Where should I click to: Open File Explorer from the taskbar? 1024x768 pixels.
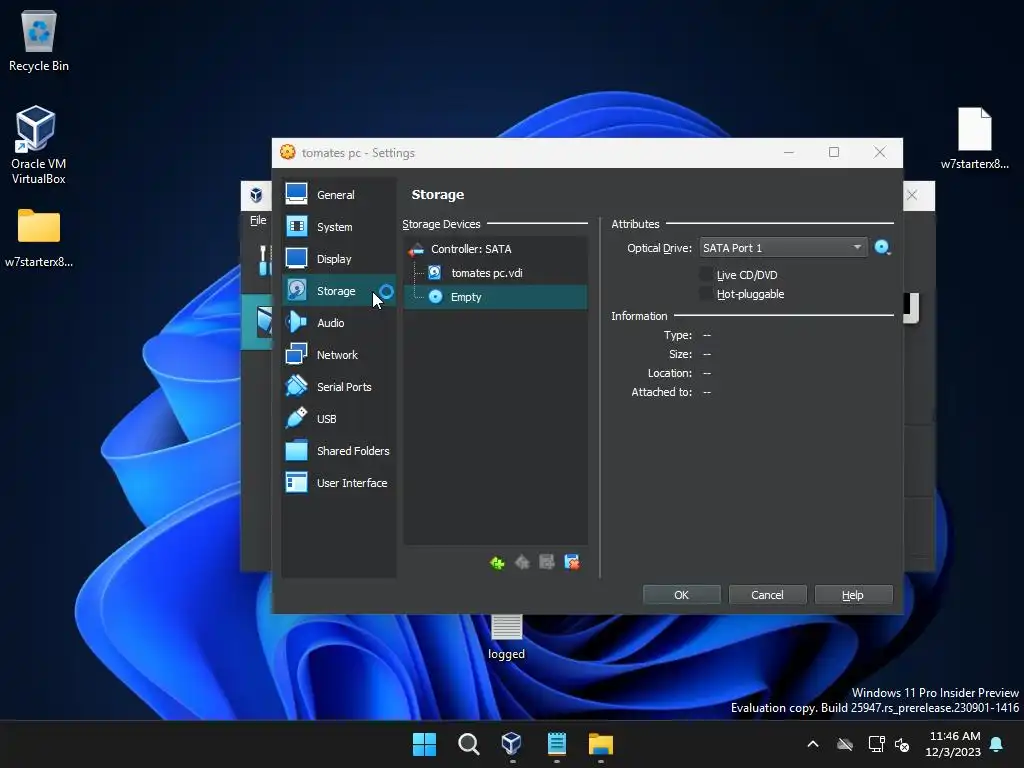[601, 744]
